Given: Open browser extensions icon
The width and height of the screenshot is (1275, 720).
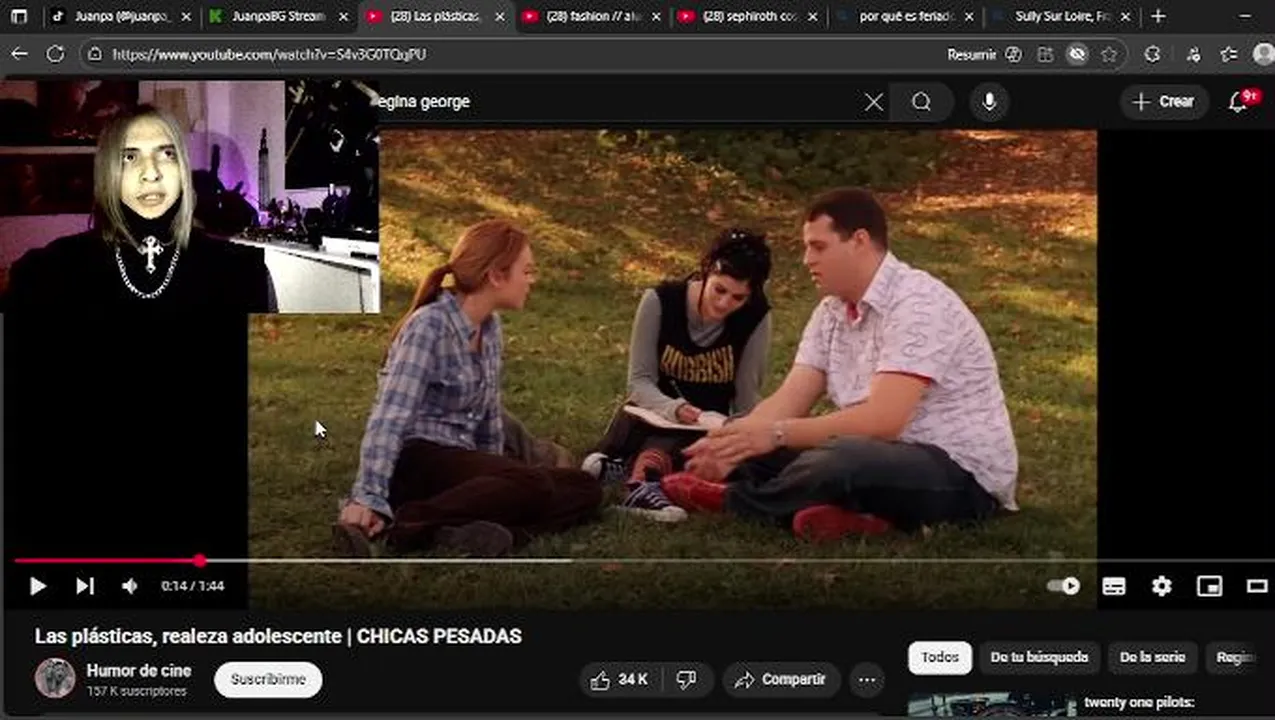Looking at the screenshot, I should click(x=1152, y=55).
